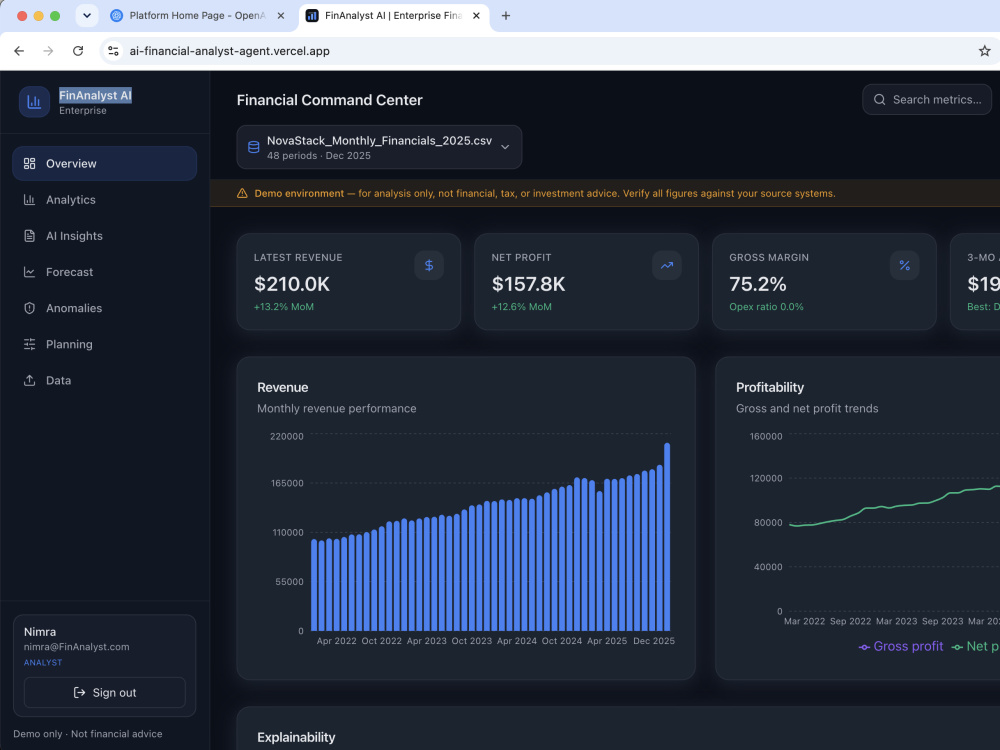Navigate to Forecast
This screenshot has width=1000, height=750.
point(105,272)
